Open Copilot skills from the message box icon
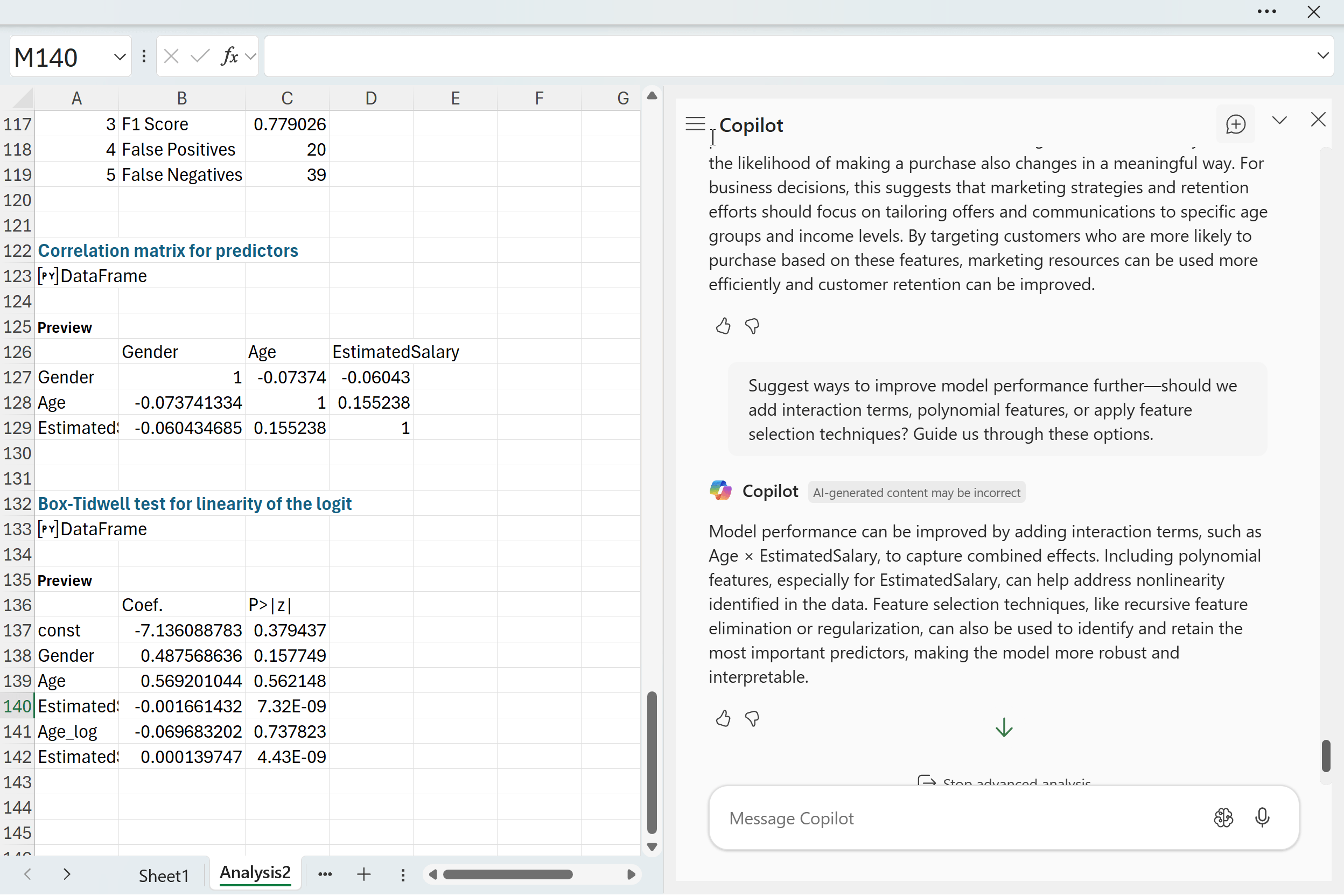 coord(1223,818)
